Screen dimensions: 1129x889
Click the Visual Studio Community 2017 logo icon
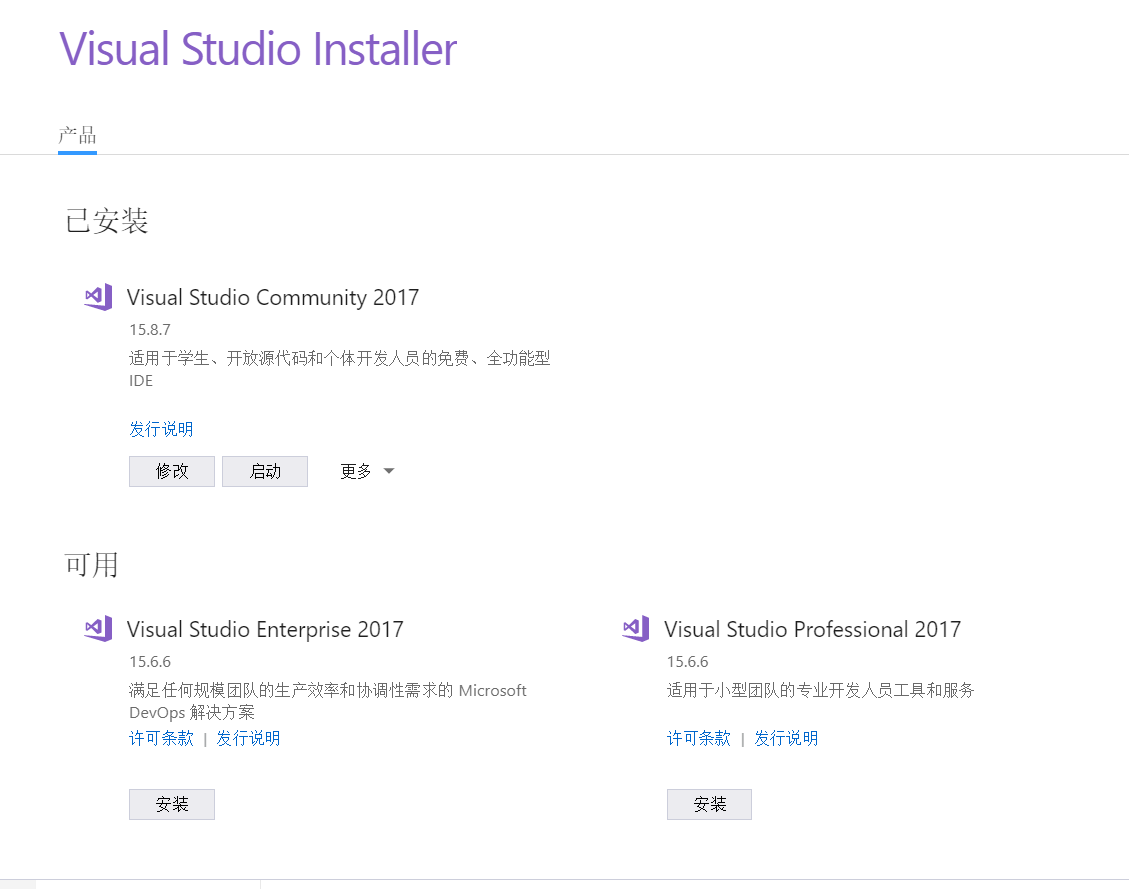[x=97, y=297]
